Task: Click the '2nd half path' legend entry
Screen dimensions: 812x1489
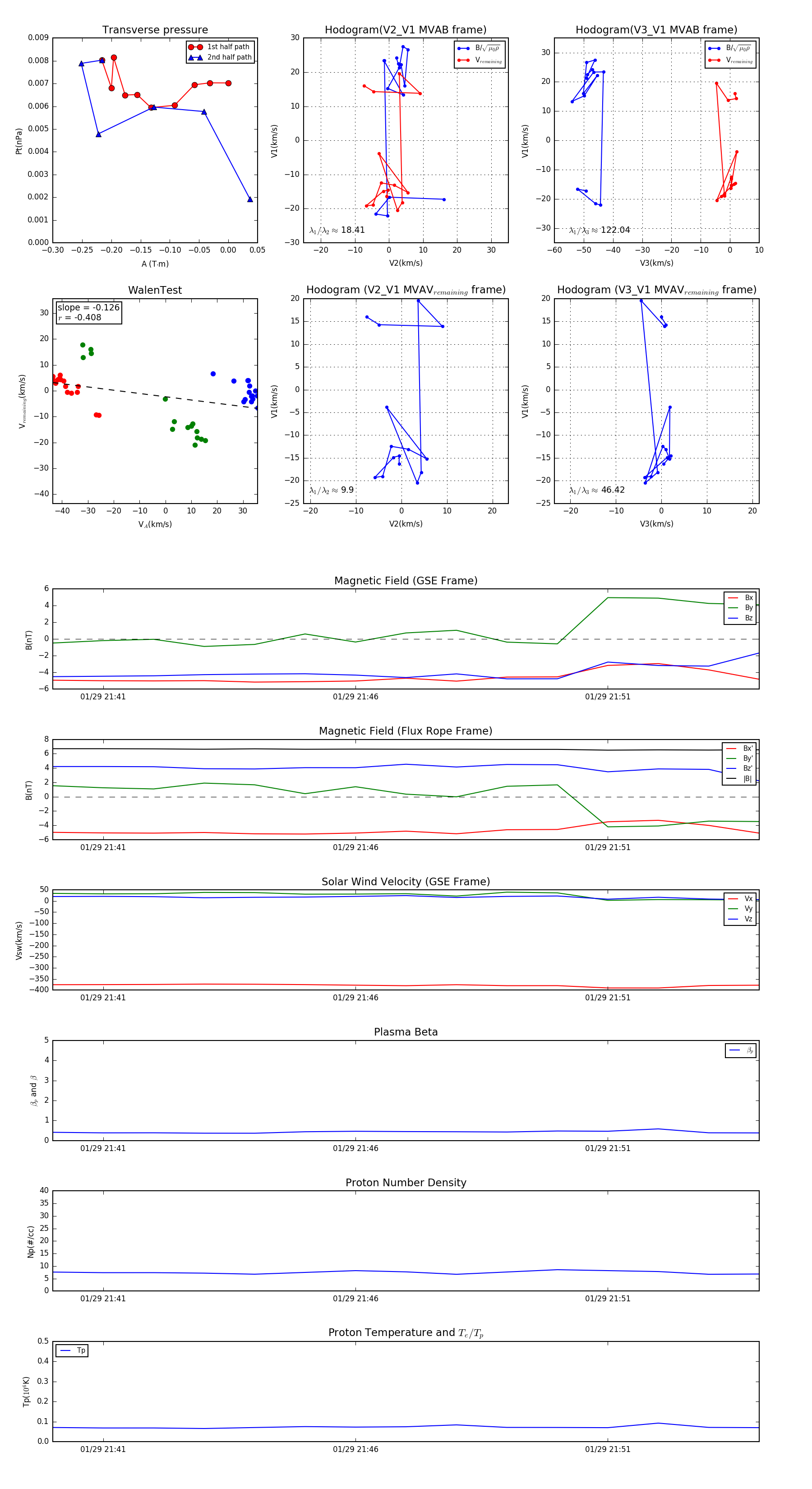Action: (220, 57)
